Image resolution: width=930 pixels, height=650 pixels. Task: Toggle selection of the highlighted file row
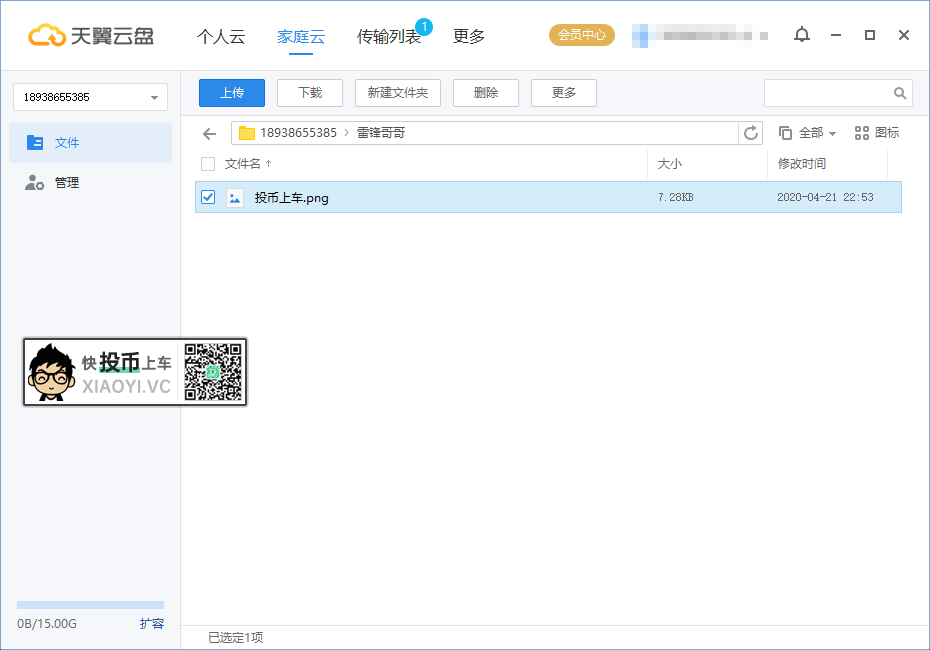450,197
